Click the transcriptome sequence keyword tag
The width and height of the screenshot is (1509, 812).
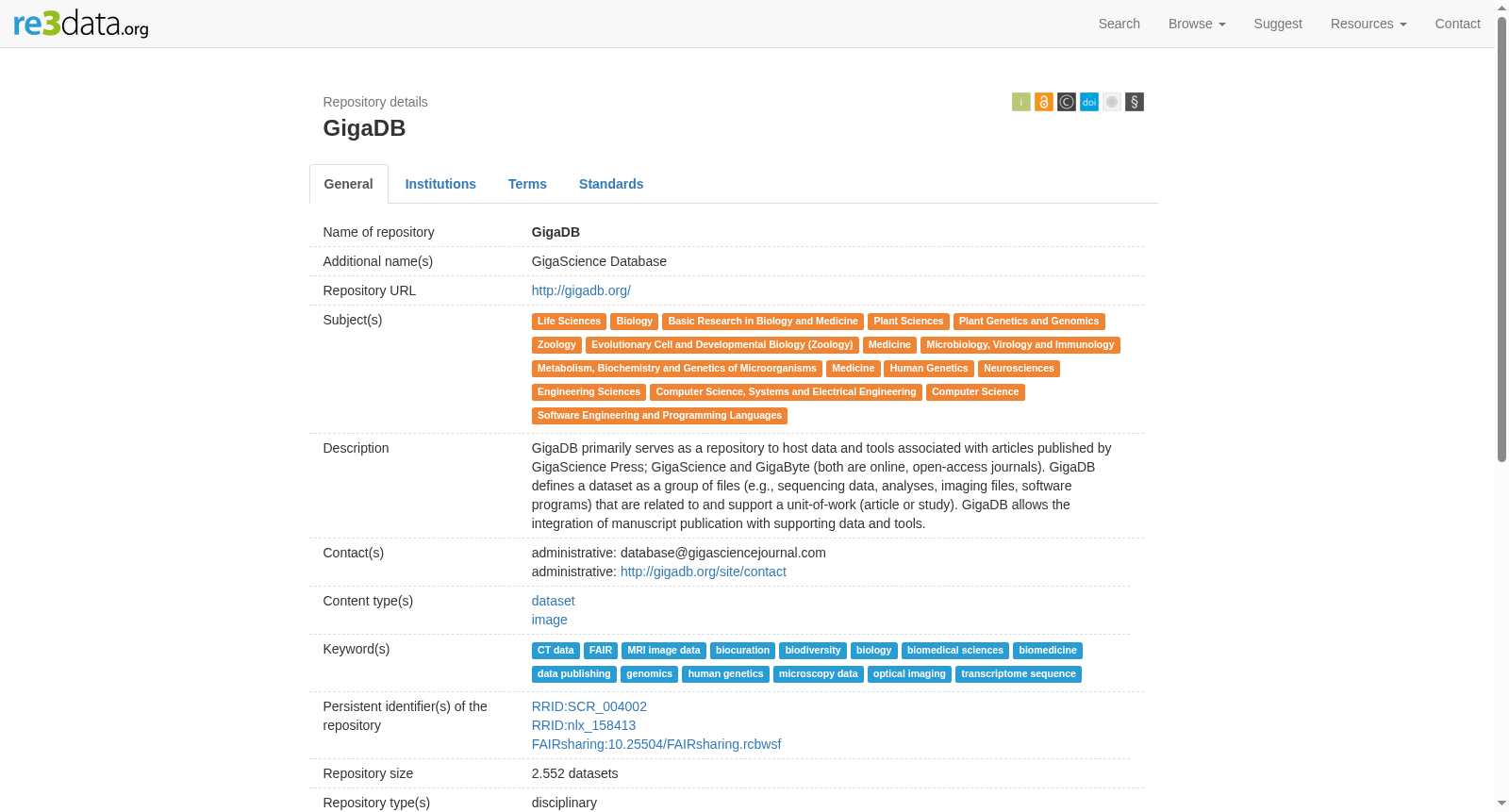(1019, 674)
